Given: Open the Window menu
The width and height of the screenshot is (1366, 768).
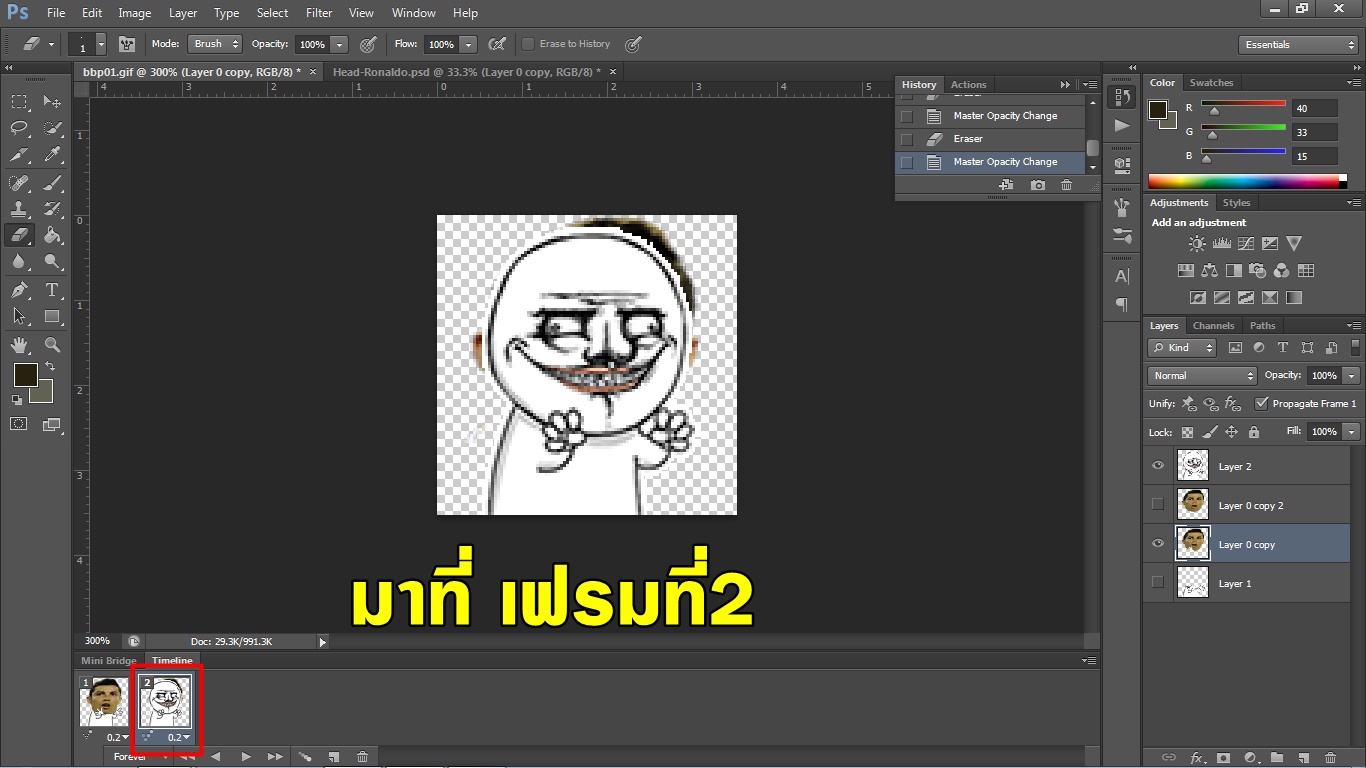Looking at the screenshot, I should pyautogui.click(x=413, y=13).
